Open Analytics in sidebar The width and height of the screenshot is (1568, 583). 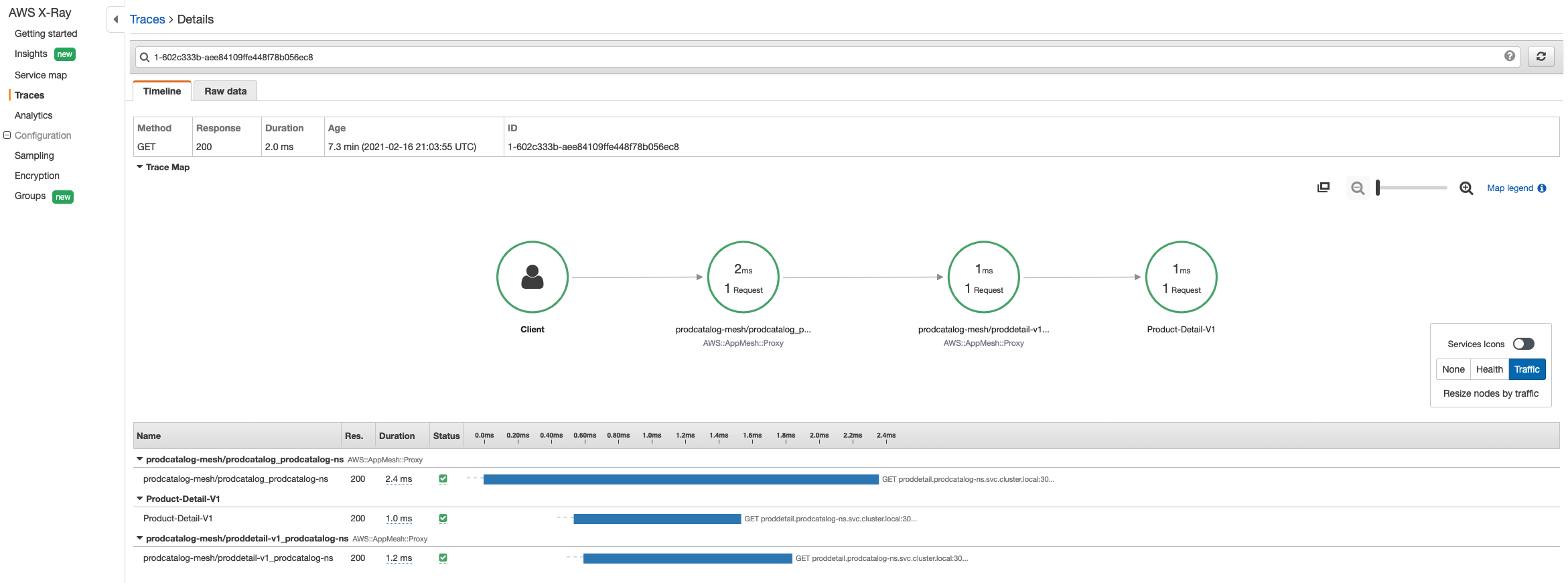pyautogui.click(x=33, y=115)
